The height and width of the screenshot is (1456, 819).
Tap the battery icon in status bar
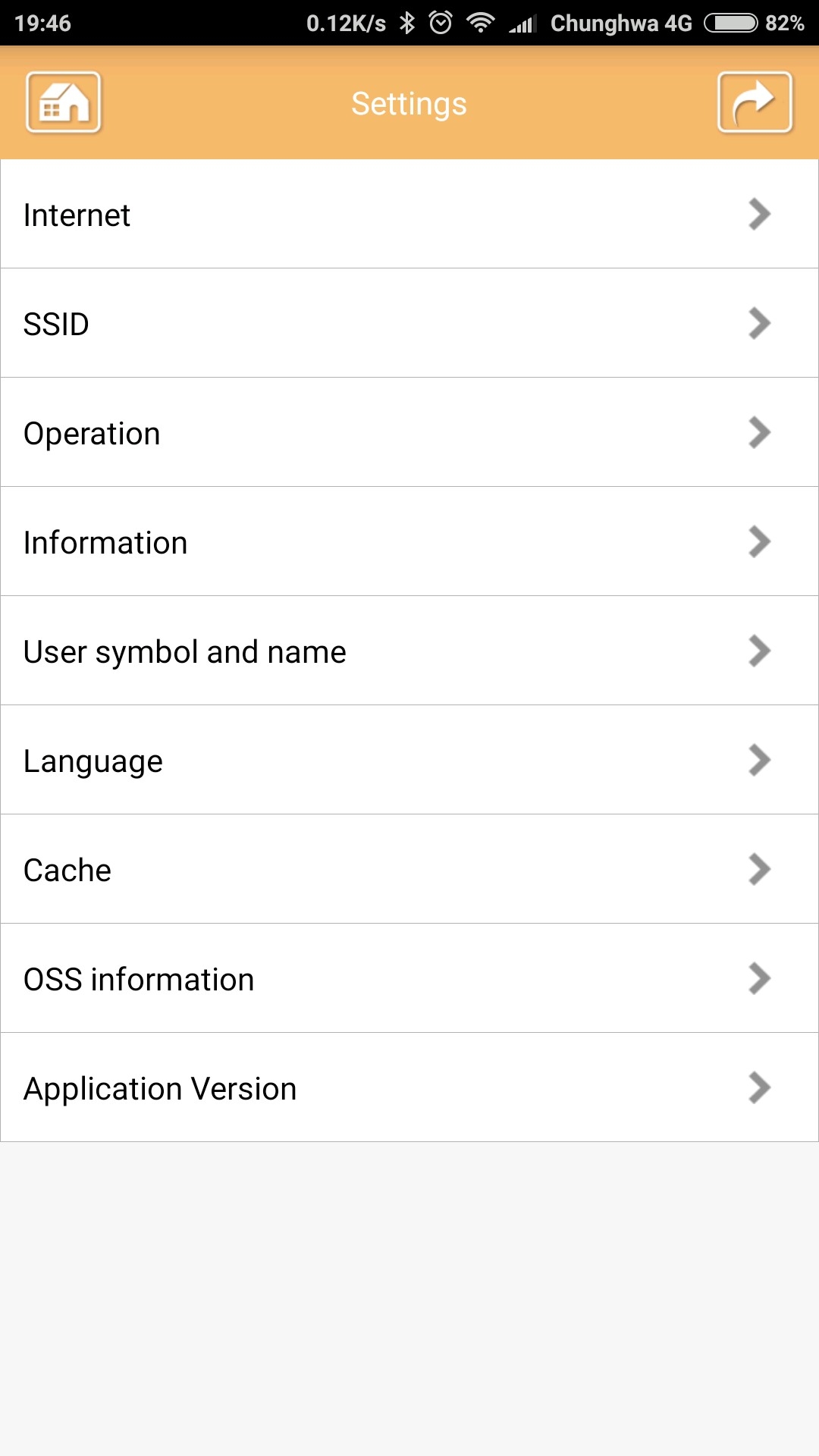pyautogui.click(x=731, y=23)
